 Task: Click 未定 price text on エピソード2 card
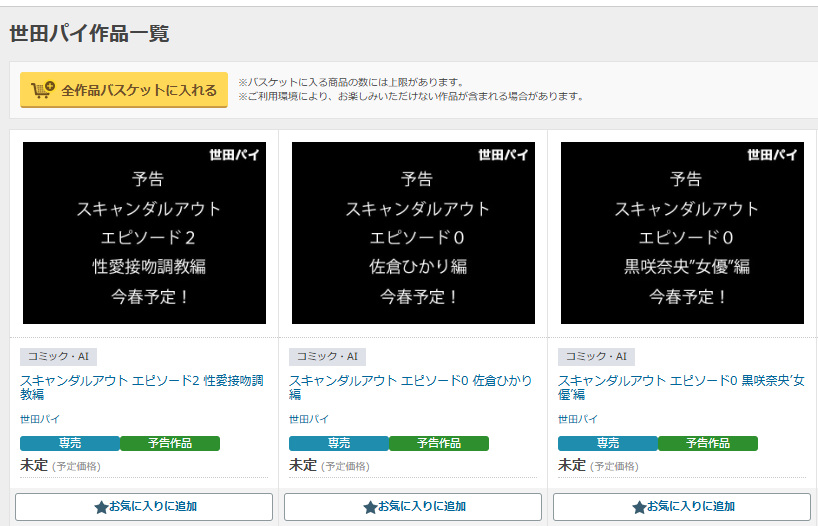click(x=34, y=465)
